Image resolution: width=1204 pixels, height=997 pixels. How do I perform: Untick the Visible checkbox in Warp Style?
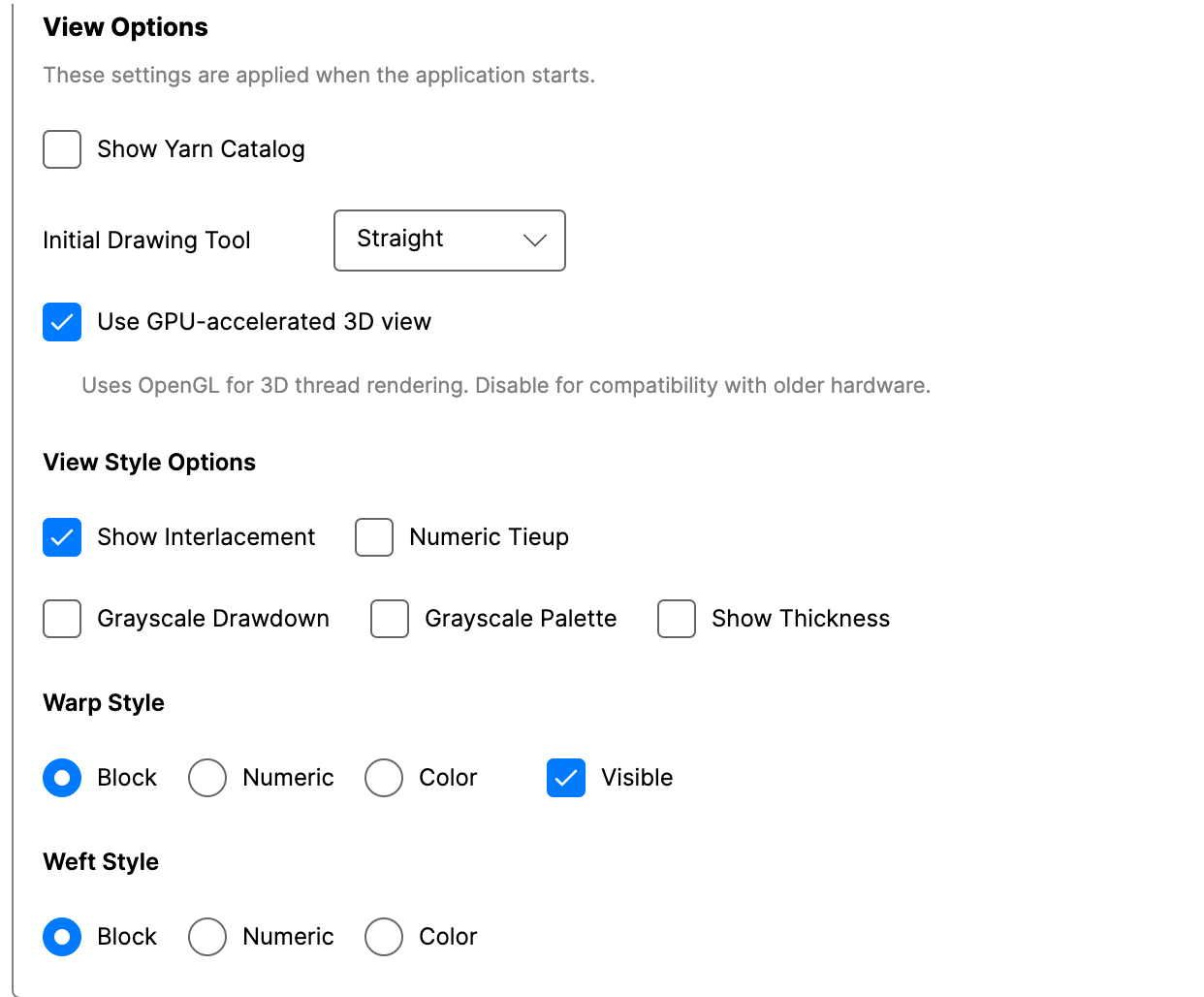(566, 778)
